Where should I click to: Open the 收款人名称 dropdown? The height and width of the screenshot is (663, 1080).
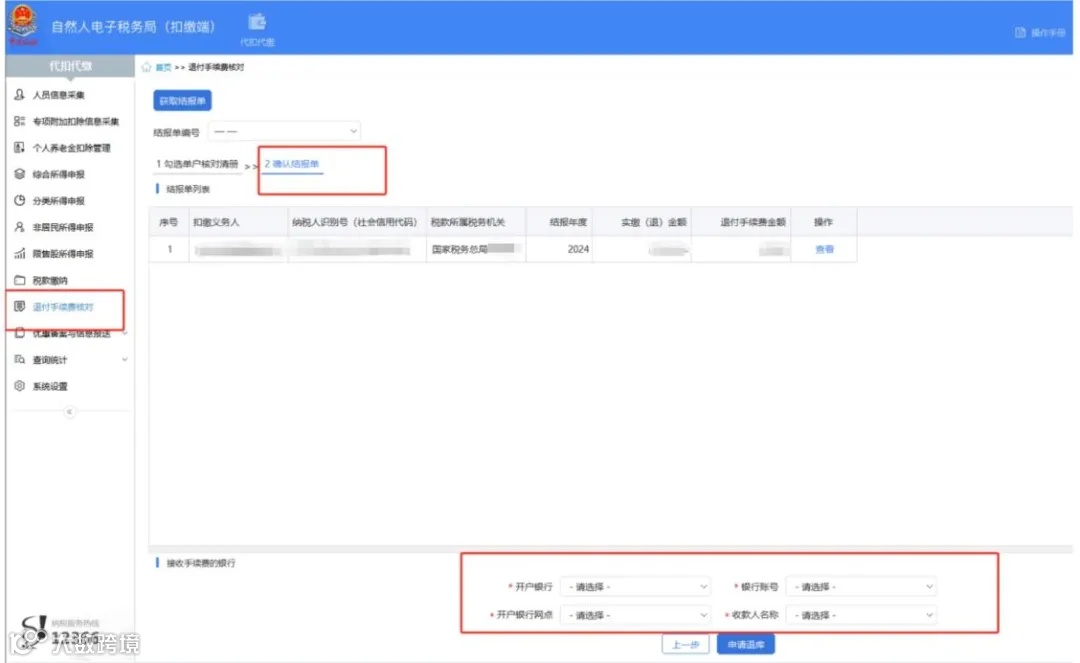click(x=860, y=615)
